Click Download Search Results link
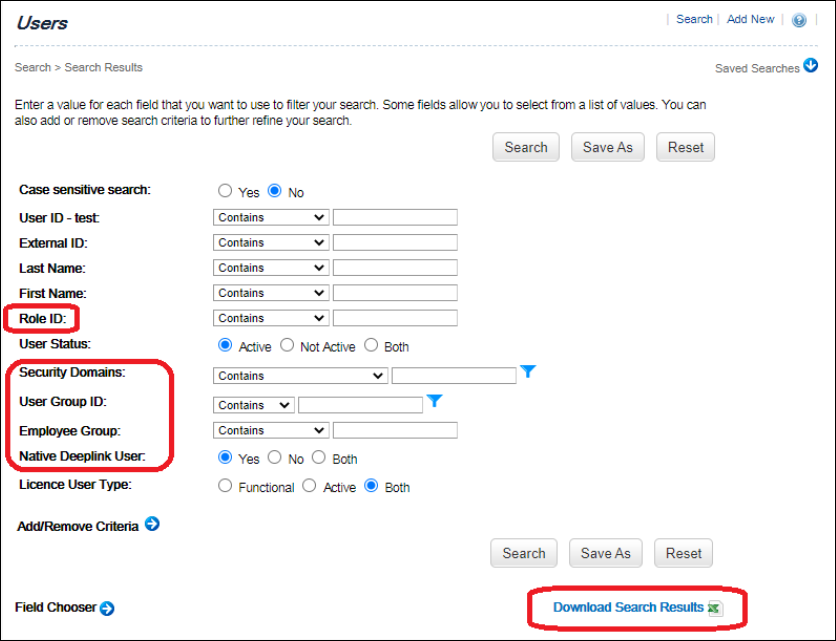The image size is (836, 641). pyautogui.click(x=628, y=607)
